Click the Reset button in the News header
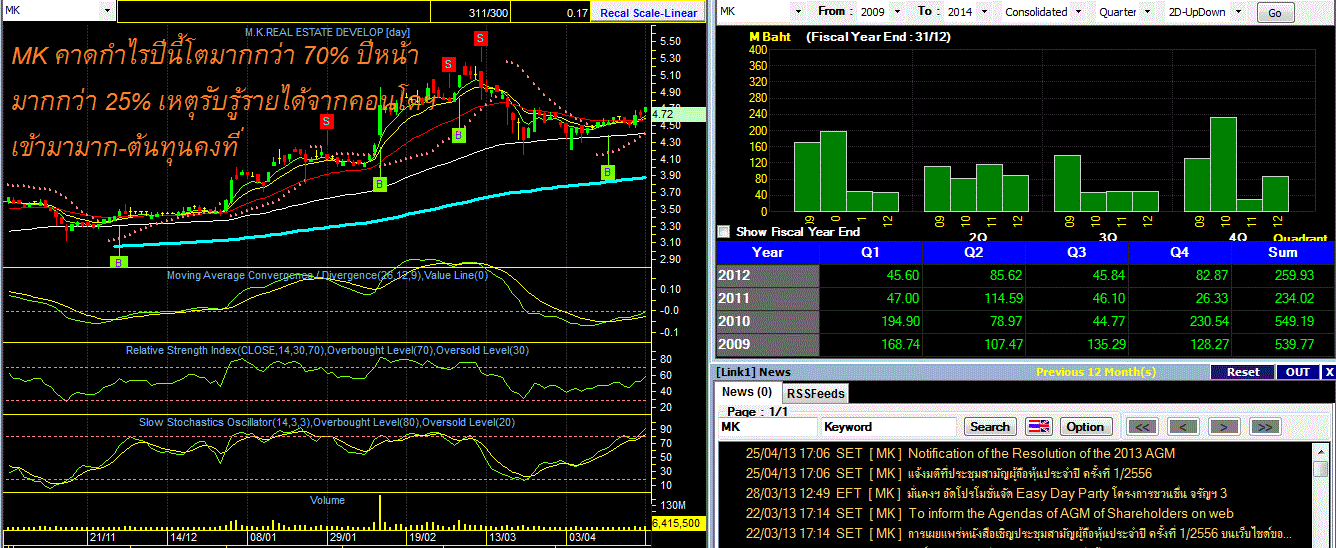Viewport: 1336px width, 548px height. 1243,372
